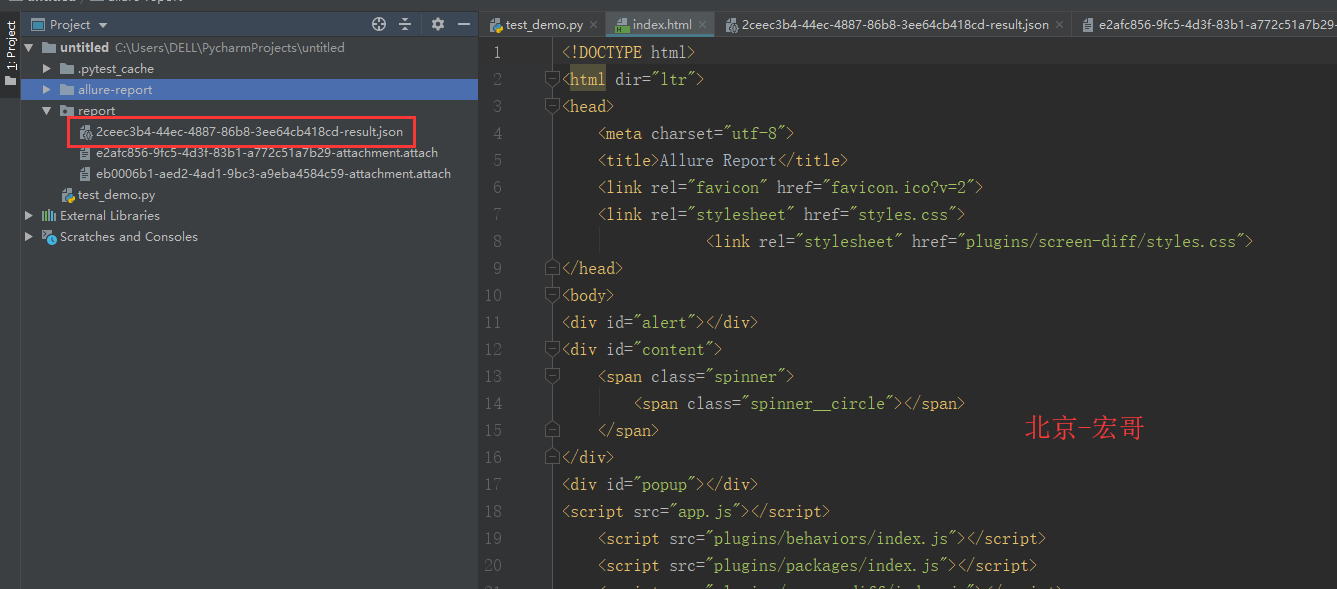The width and height of the screenshot is (1337, 589).
Task: Select the untitled project root
Action: pos(84,47)
